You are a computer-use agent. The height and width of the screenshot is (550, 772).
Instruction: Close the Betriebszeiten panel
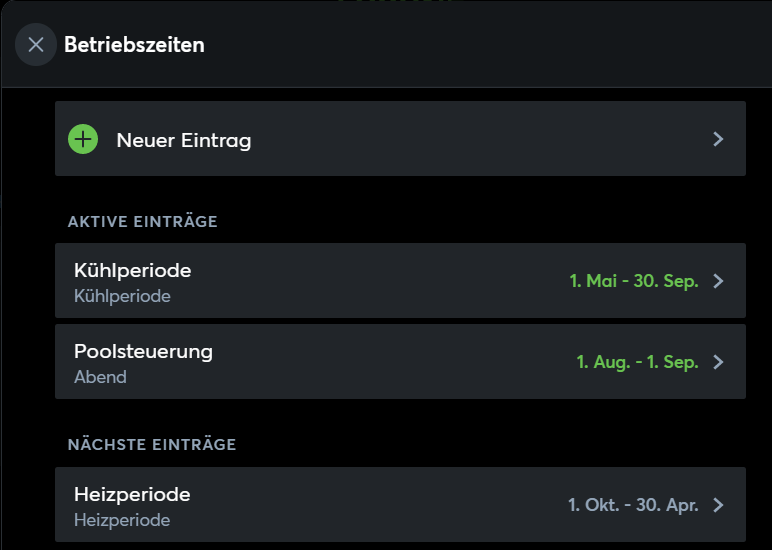click(36, 45)
